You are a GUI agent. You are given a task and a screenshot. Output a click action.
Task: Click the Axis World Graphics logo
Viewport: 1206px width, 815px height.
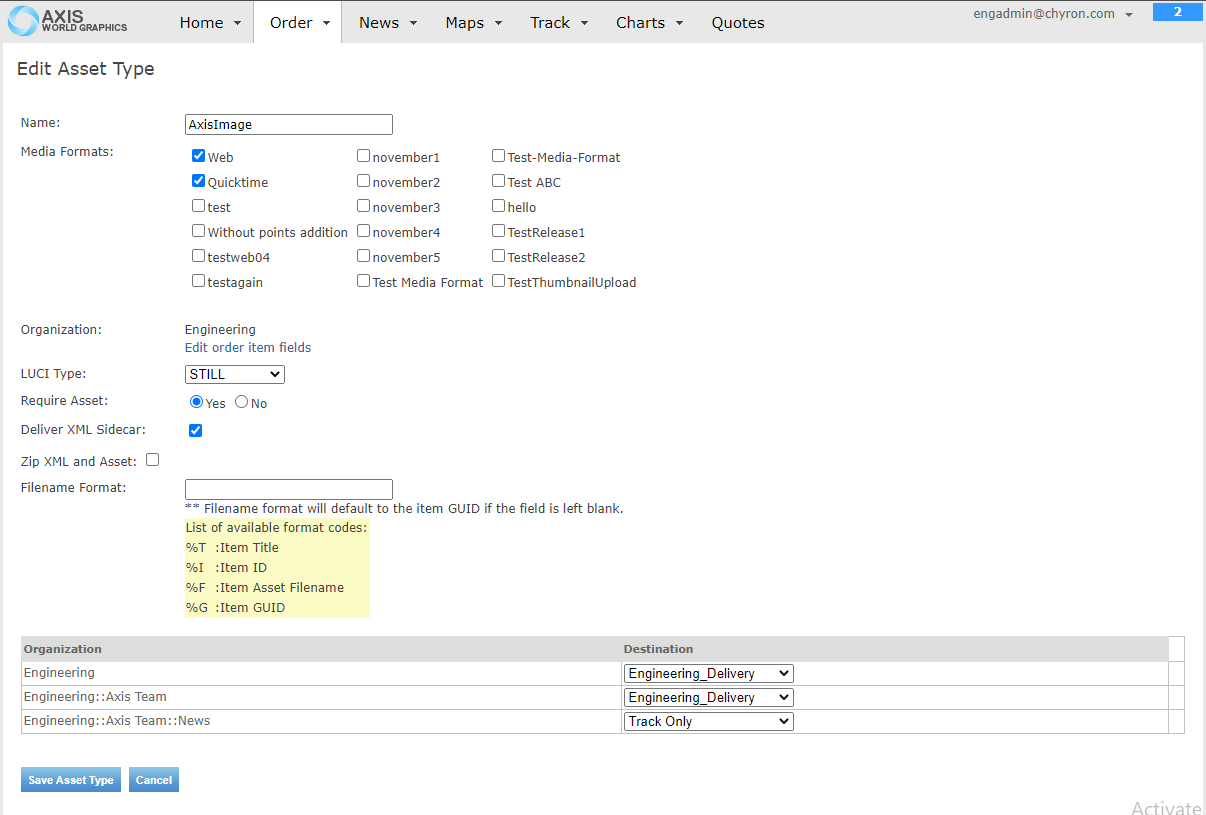pos(68,21)
